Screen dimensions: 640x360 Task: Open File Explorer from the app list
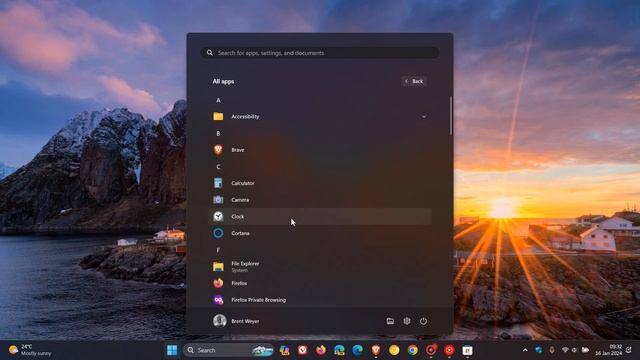tap(320, 267)
